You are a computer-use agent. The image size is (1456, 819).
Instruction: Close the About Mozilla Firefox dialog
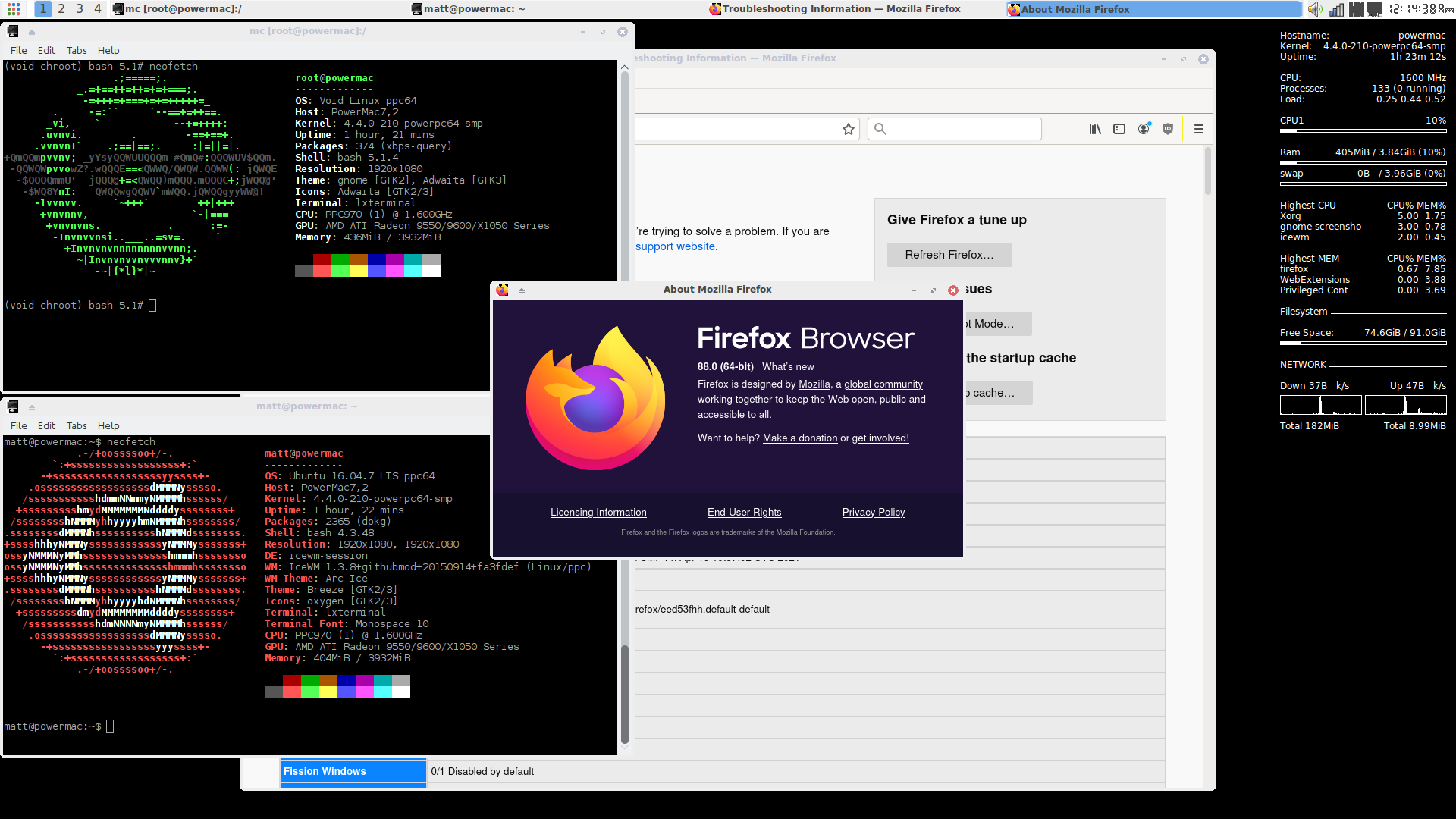point(953,290)
